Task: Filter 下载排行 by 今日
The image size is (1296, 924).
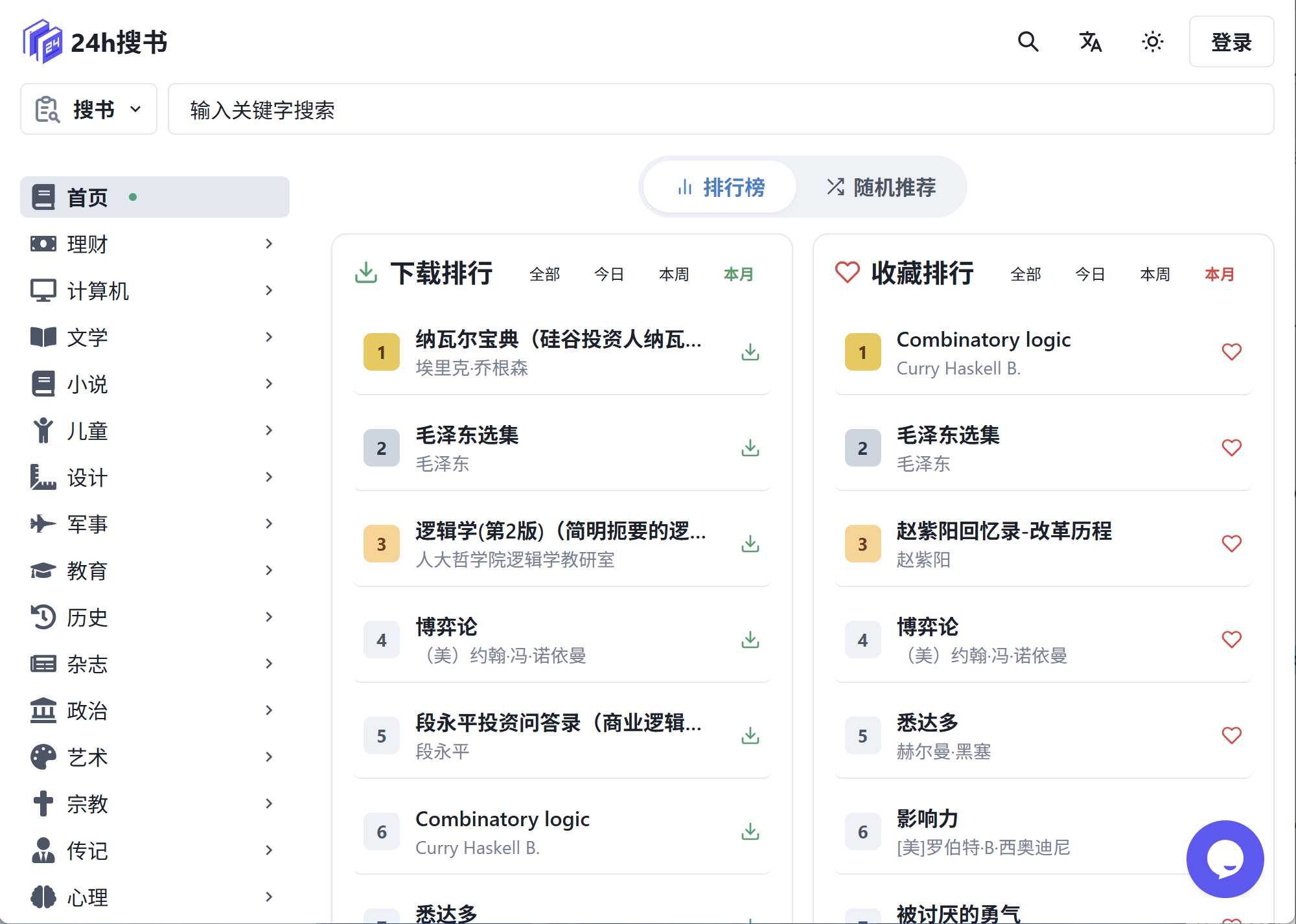Action: coord(609,274)
